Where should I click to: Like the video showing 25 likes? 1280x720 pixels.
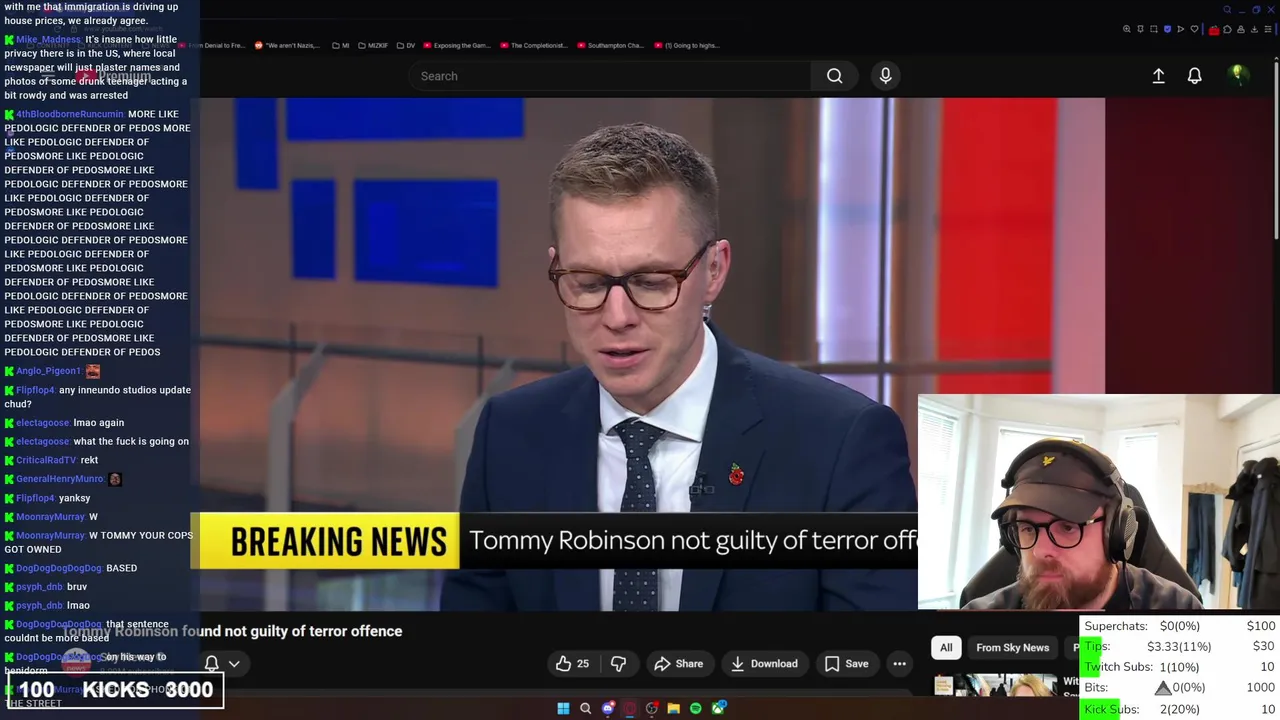pos(572,664)
